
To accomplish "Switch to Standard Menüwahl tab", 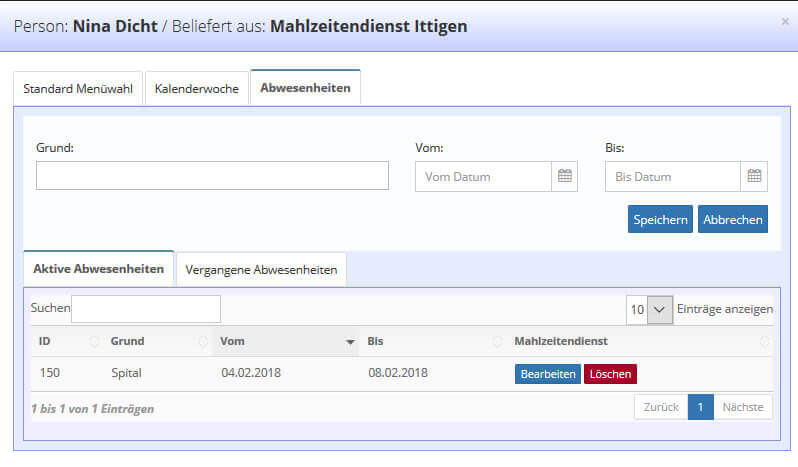I will (77, 88).
